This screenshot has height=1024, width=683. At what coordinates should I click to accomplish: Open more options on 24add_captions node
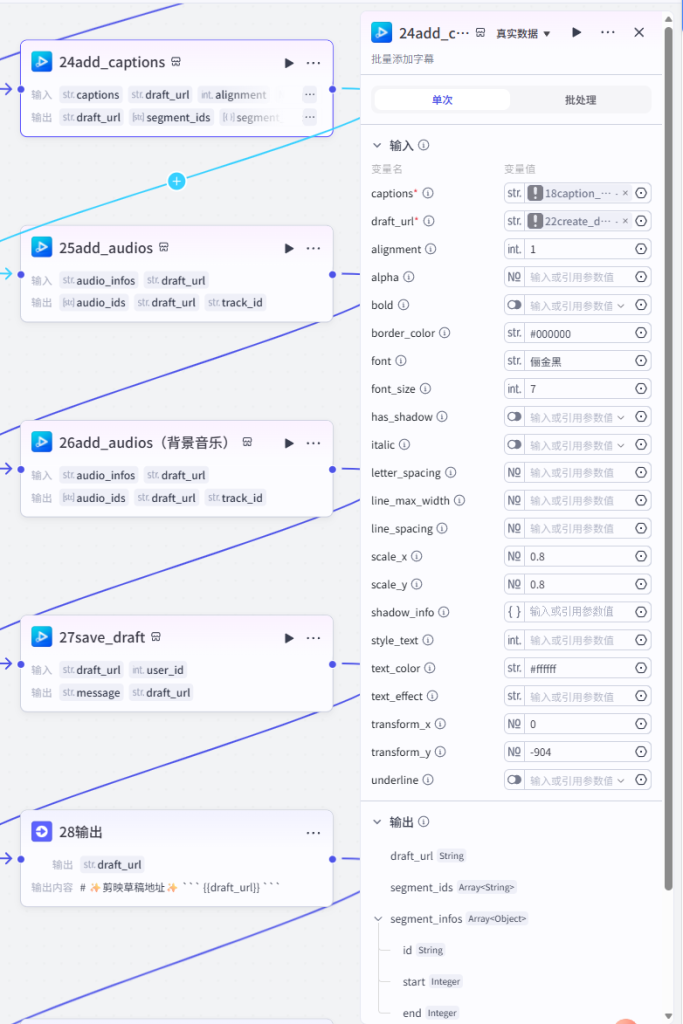(x=313, y=63)
